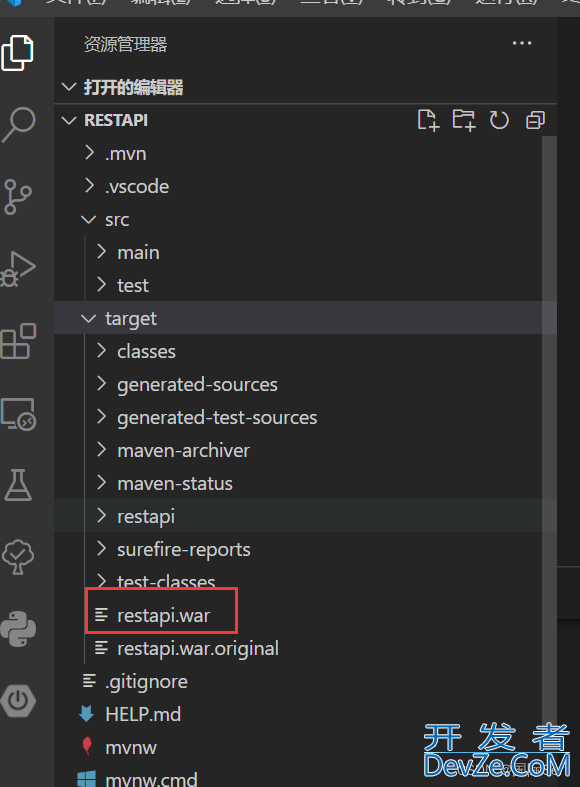Select the restapi.war.original file
Viewport: 580px width, 787px height.
click(198, 648)
